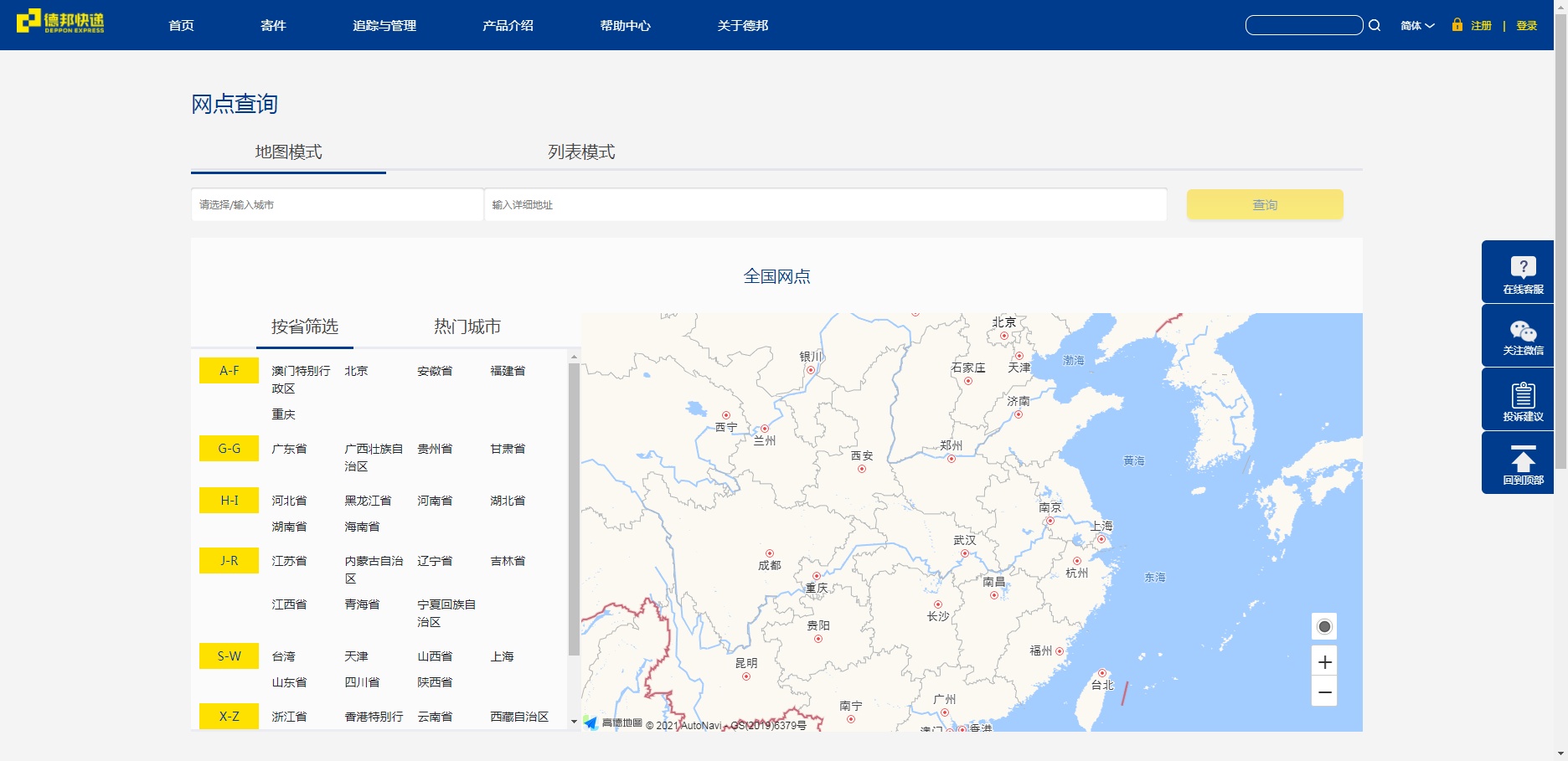Select 浙江省 in province list
This screenshot has height=761, width=1568.
click(289, 717)
